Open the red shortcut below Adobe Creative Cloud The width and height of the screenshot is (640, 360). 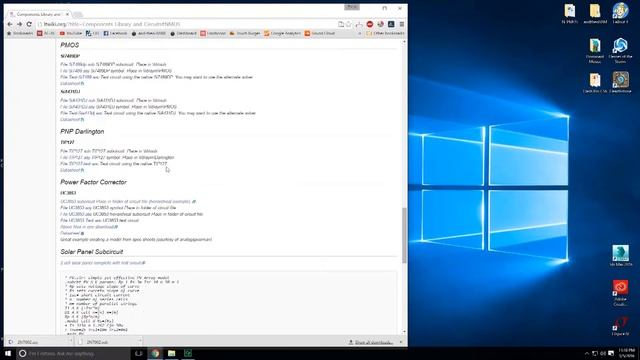[x=620, y=327]
